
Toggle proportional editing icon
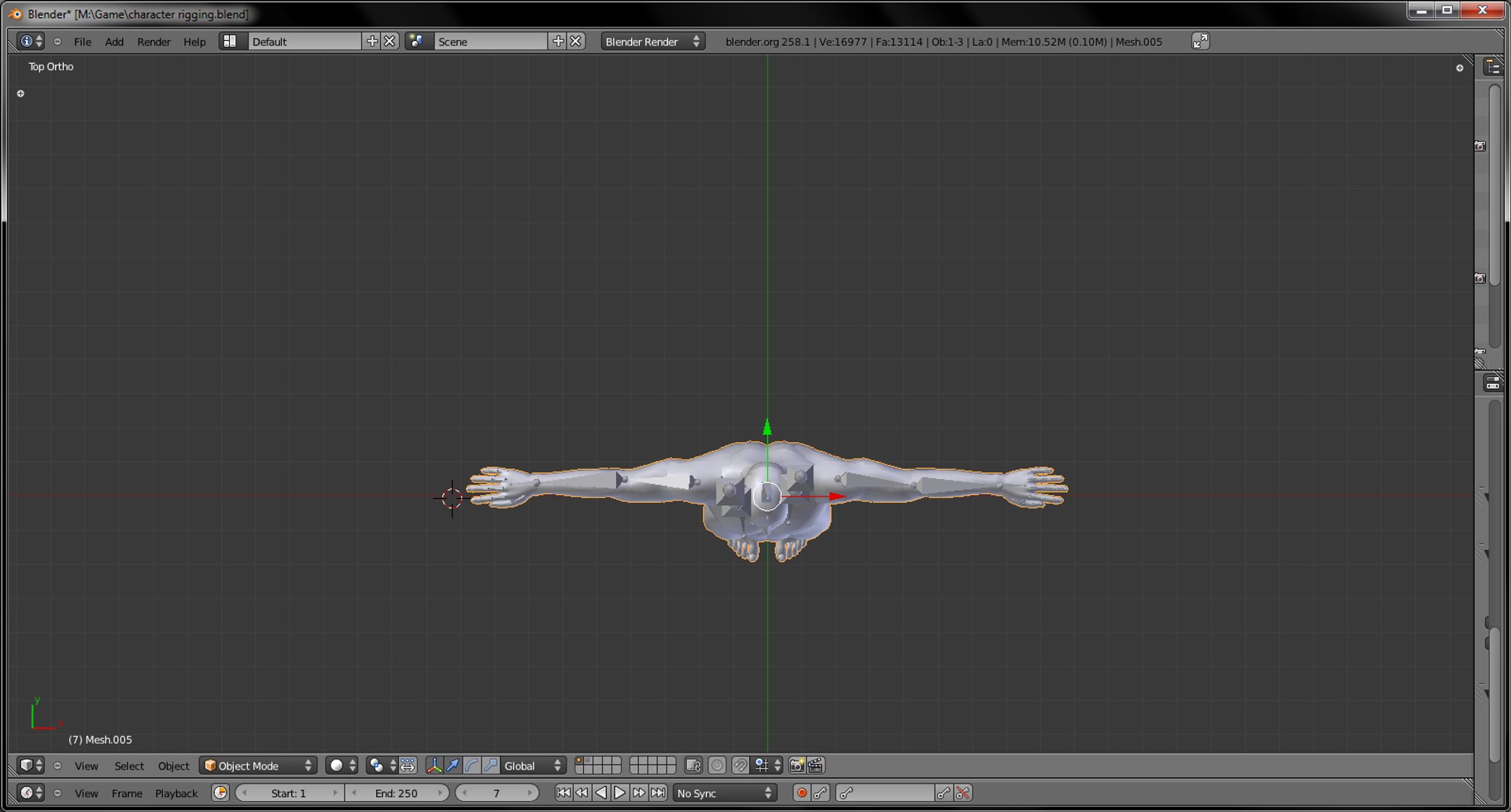[x=717, y=766]
